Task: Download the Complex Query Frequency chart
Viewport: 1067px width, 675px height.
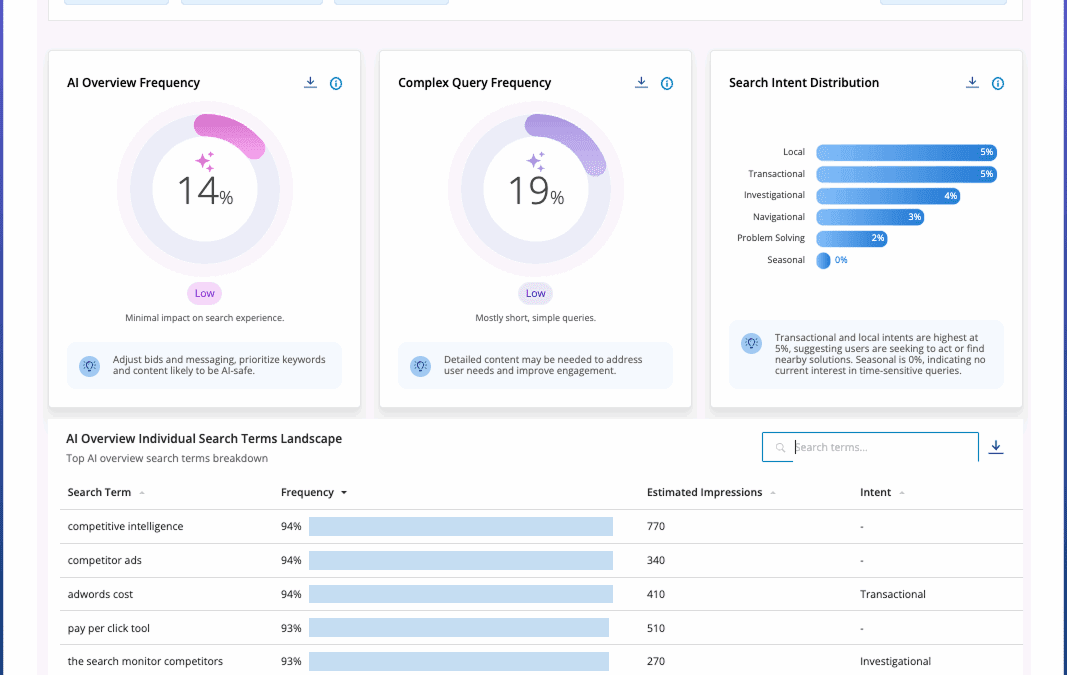Action: pyautogui.click(x=641, y=83)
